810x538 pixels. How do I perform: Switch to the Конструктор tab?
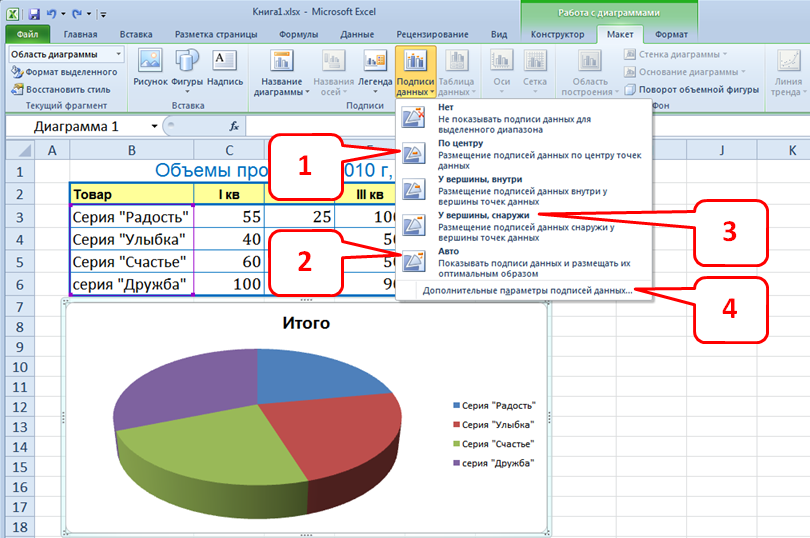click(556, 34)
